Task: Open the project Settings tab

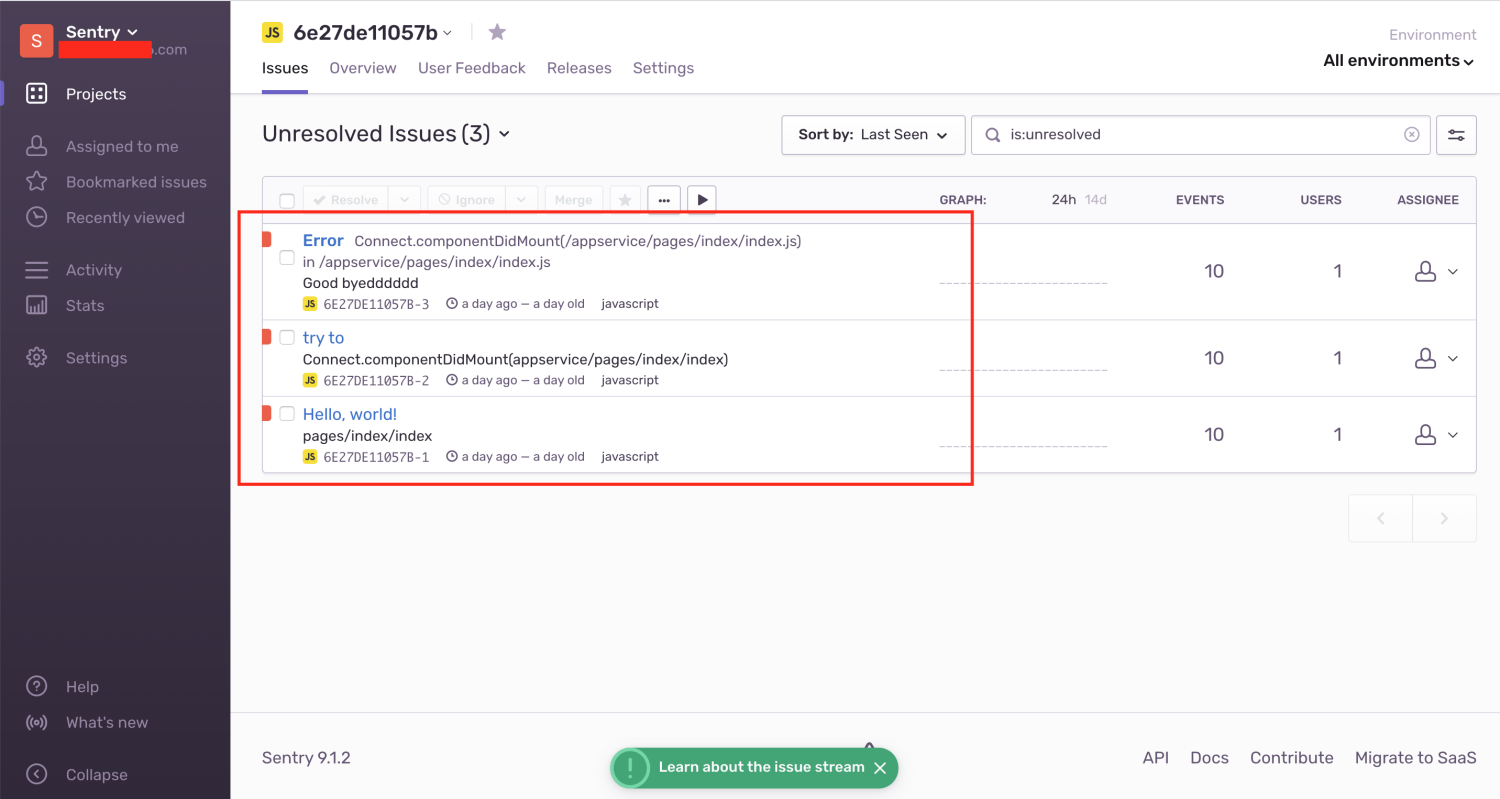Action: pyautogui.click(x=663, y=68)
